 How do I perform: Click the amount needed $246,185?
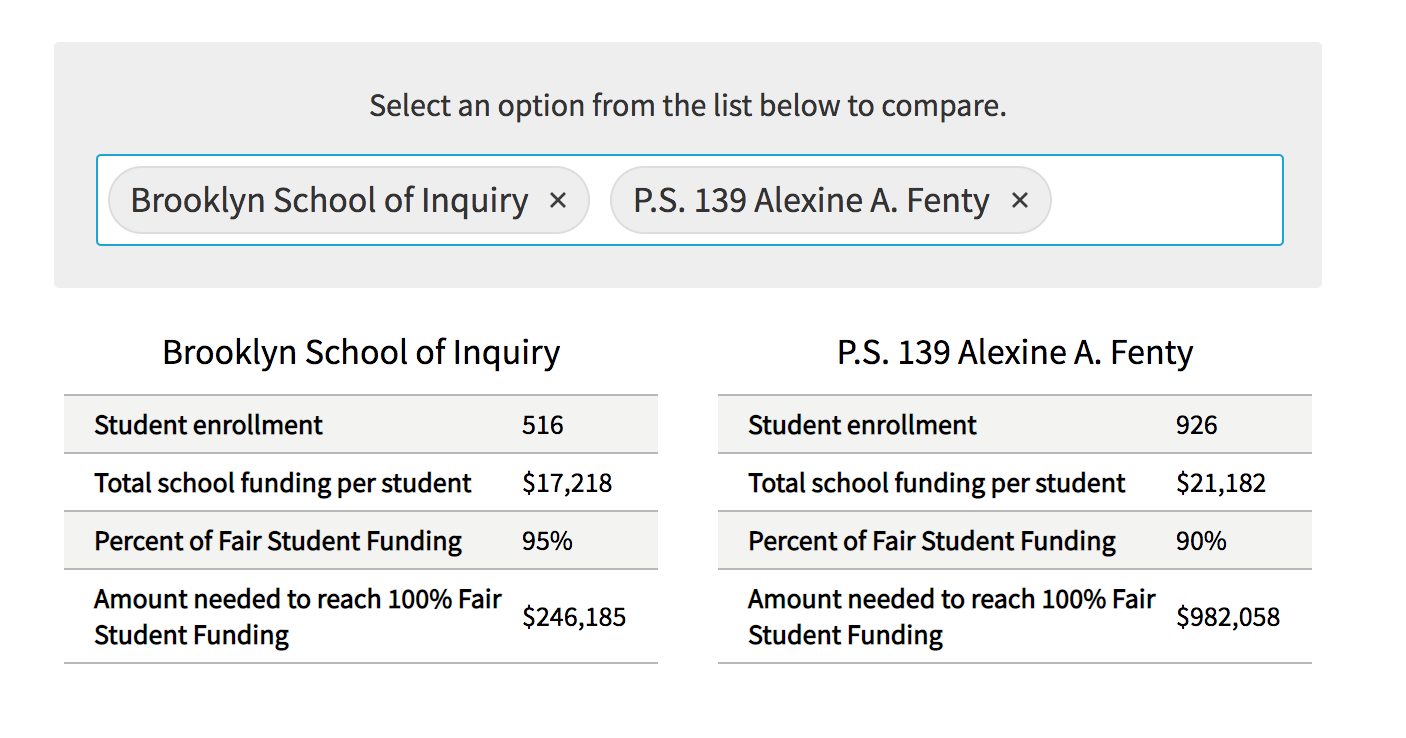[x=574, y=617]
